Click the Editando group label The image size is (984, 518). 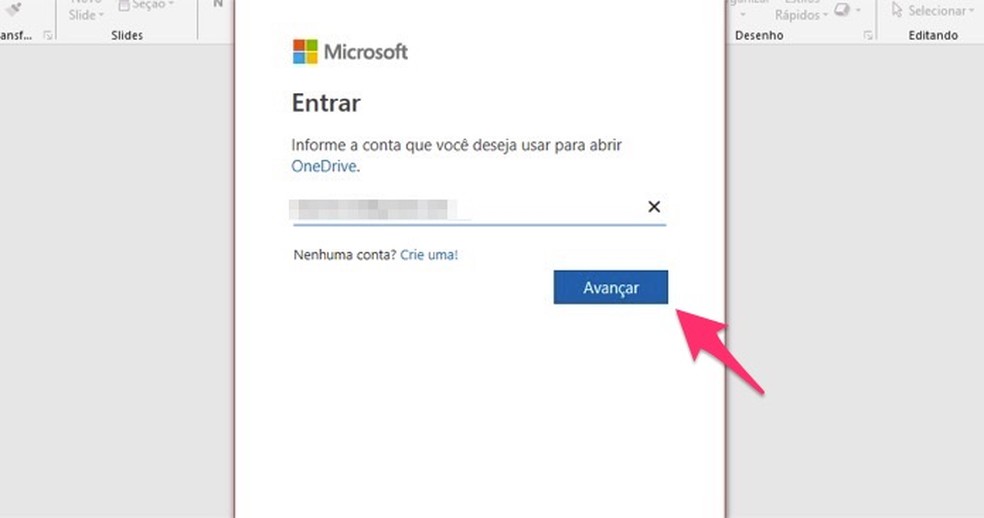[933, 35]
